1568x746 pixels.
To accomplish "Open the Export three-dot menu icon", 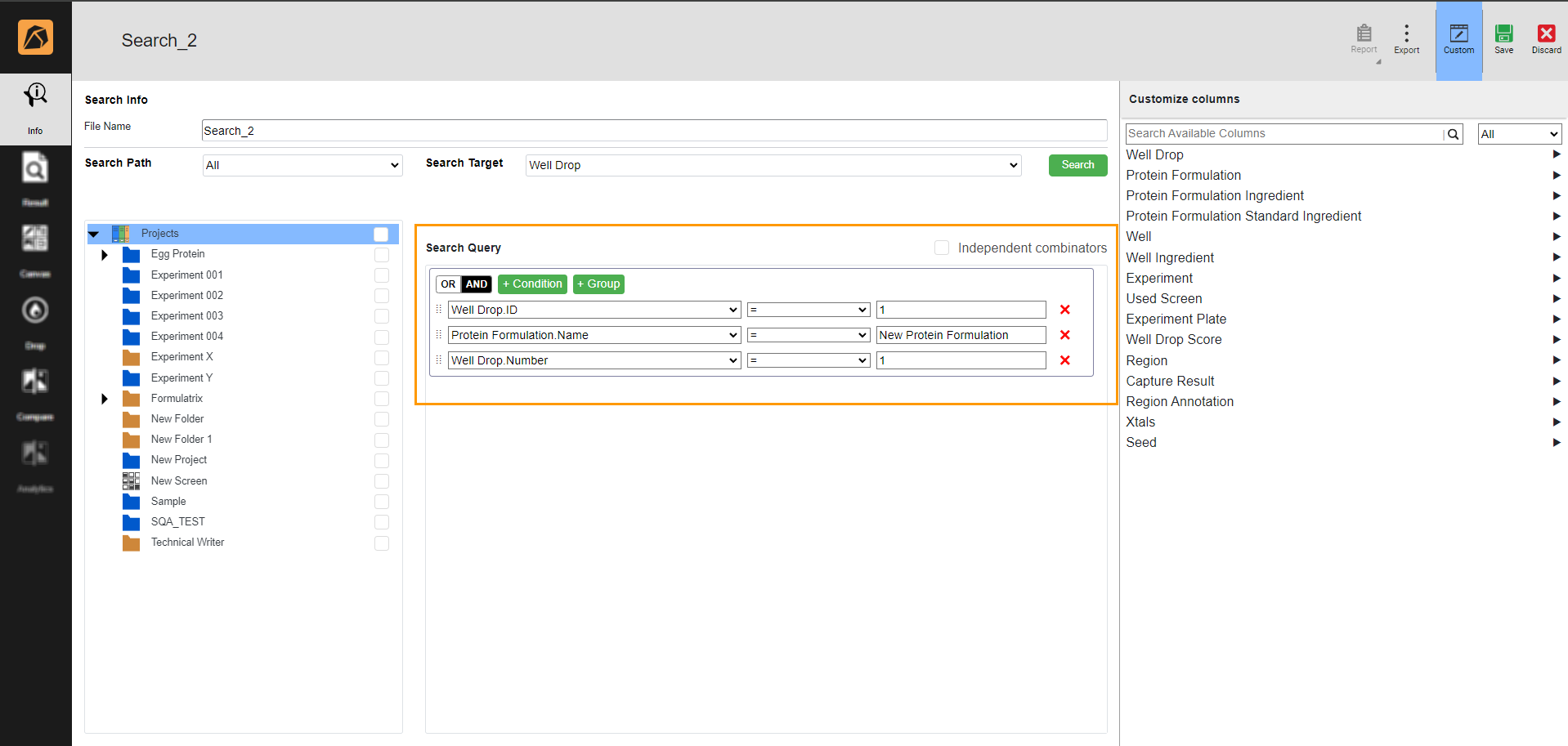I will point(1405,33).
